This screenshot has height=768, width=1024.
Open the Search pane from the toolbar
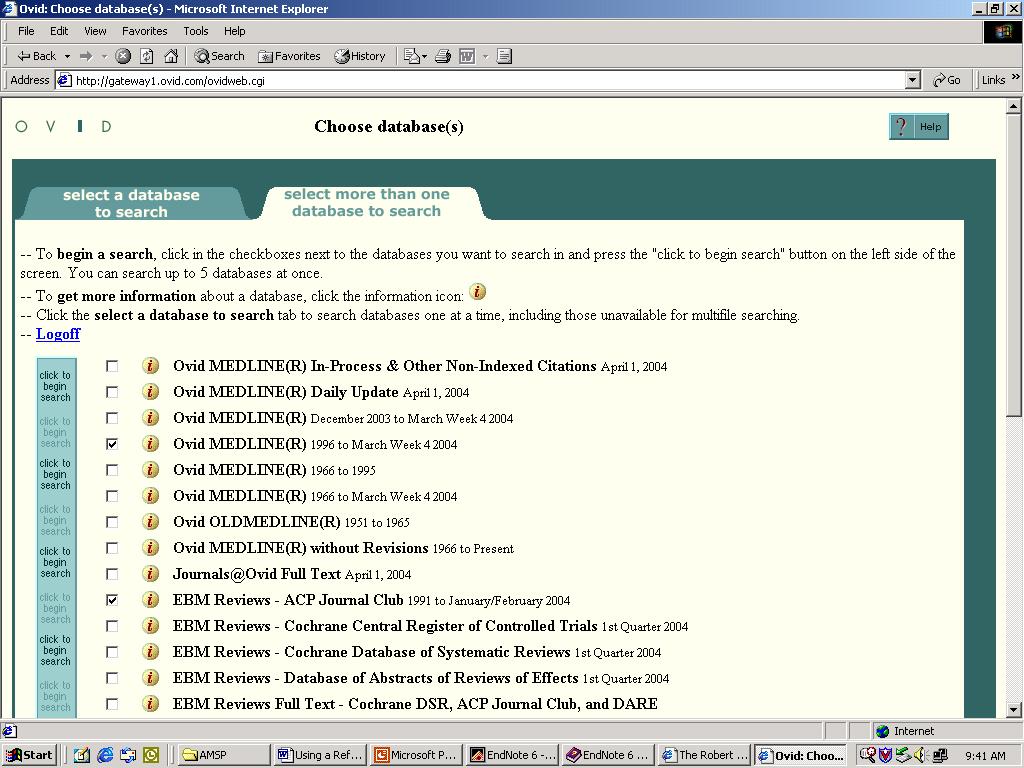click(x=219, y=56)
